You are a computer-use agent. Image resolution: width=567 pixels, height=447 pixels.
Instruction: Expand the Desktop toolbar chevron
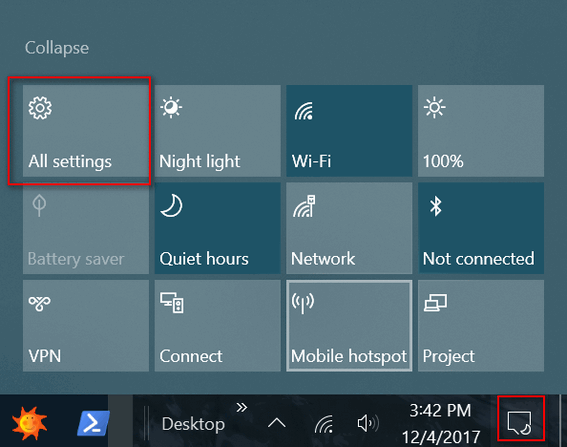[242, 408]
